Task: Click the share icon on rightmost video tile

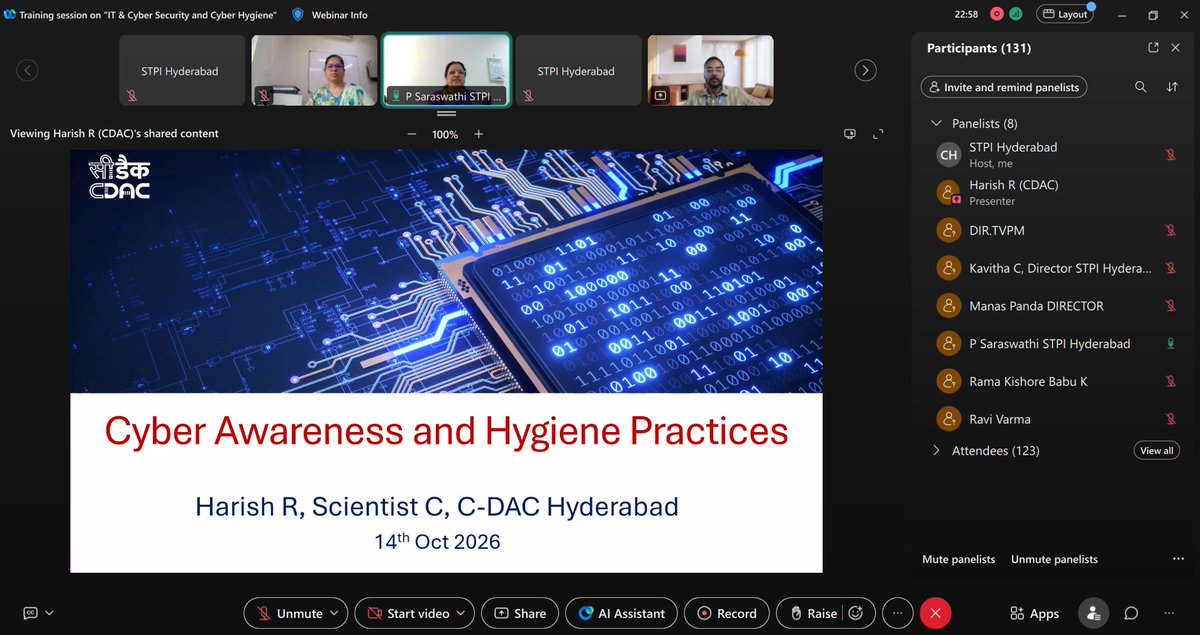Action: point(660,96)
